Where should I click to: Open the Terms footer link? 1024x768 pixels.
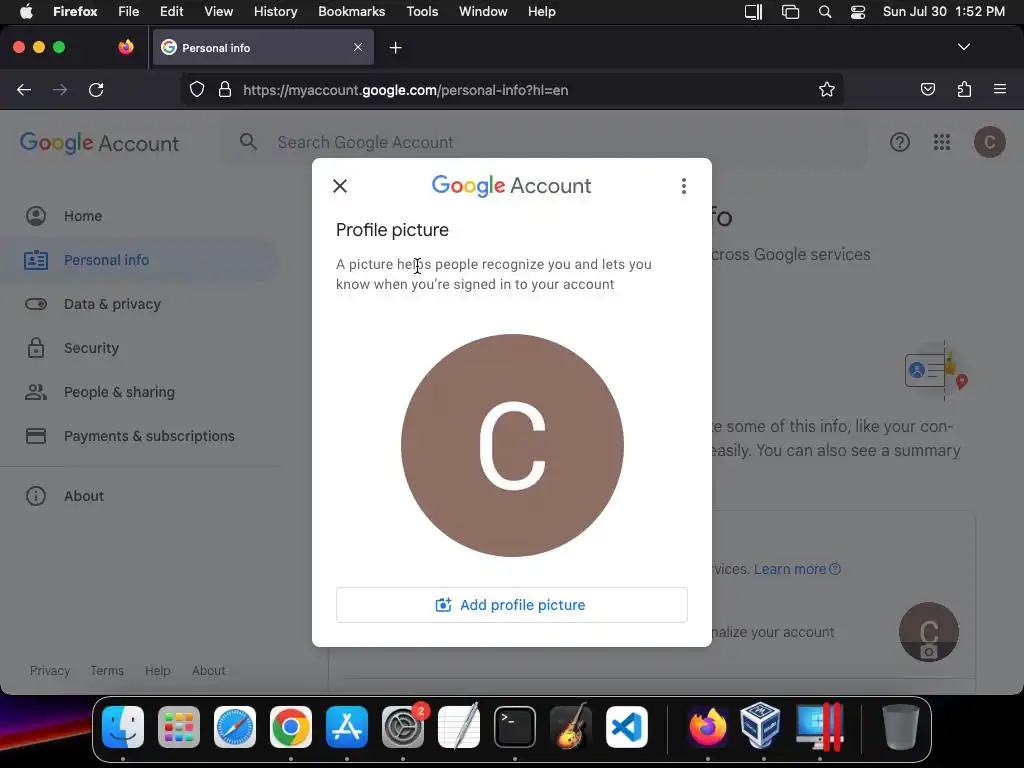[107, 671]
